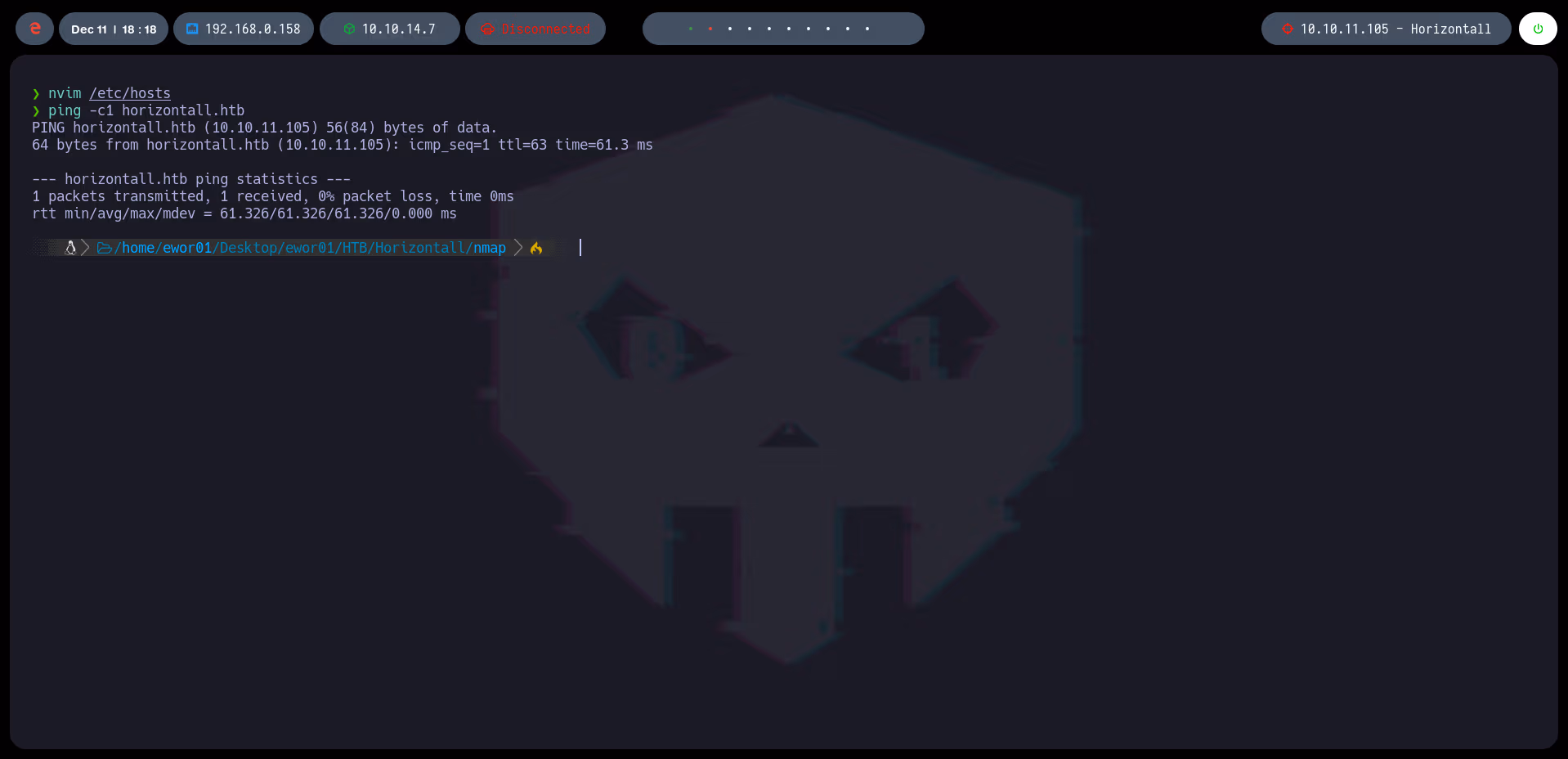Click the Tux penguin prompt icon
1568x759 pixels.
point(70,247)
